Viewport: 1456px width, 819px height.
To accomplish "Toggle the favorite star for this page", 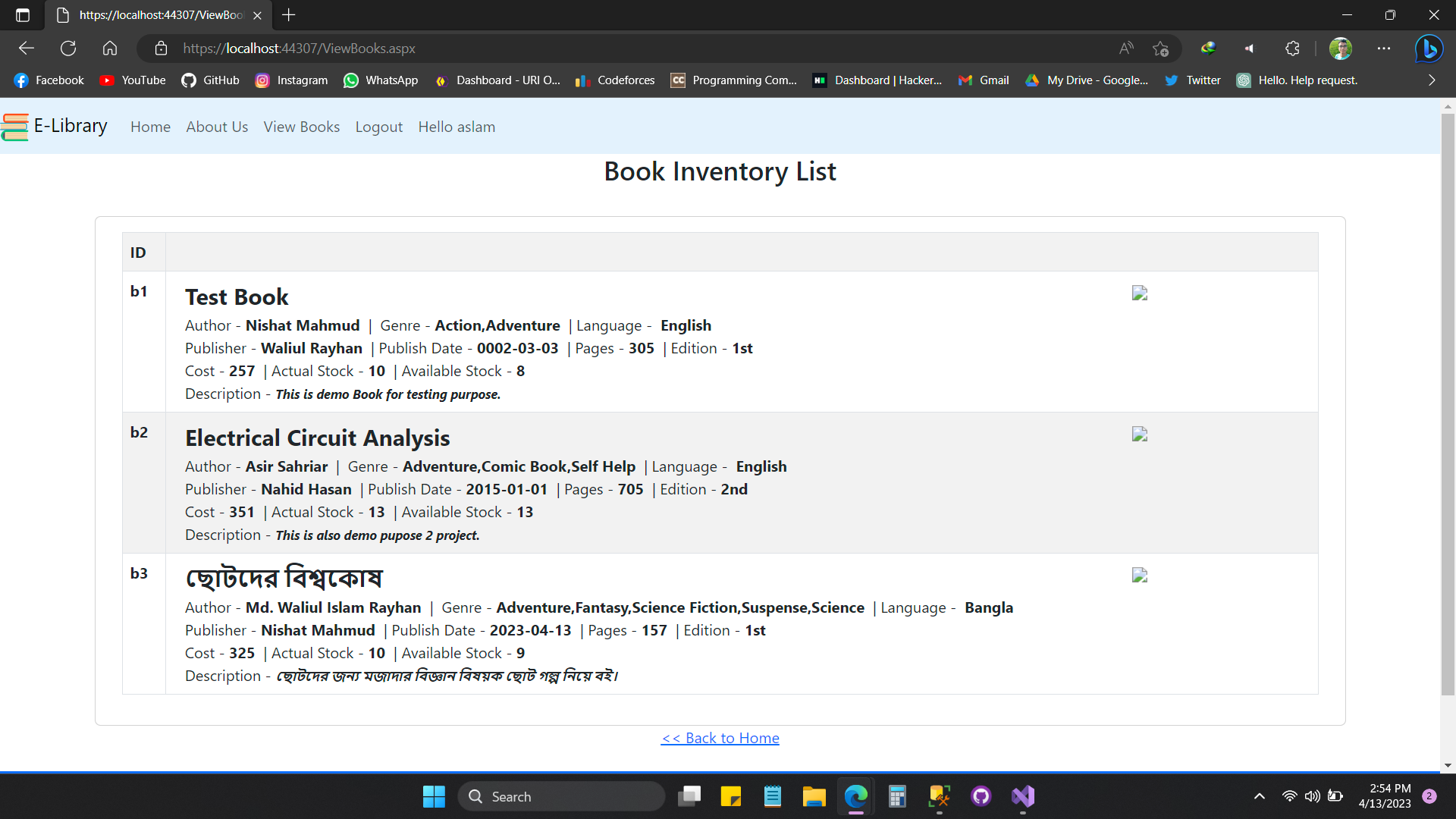I will (1160, 48).
